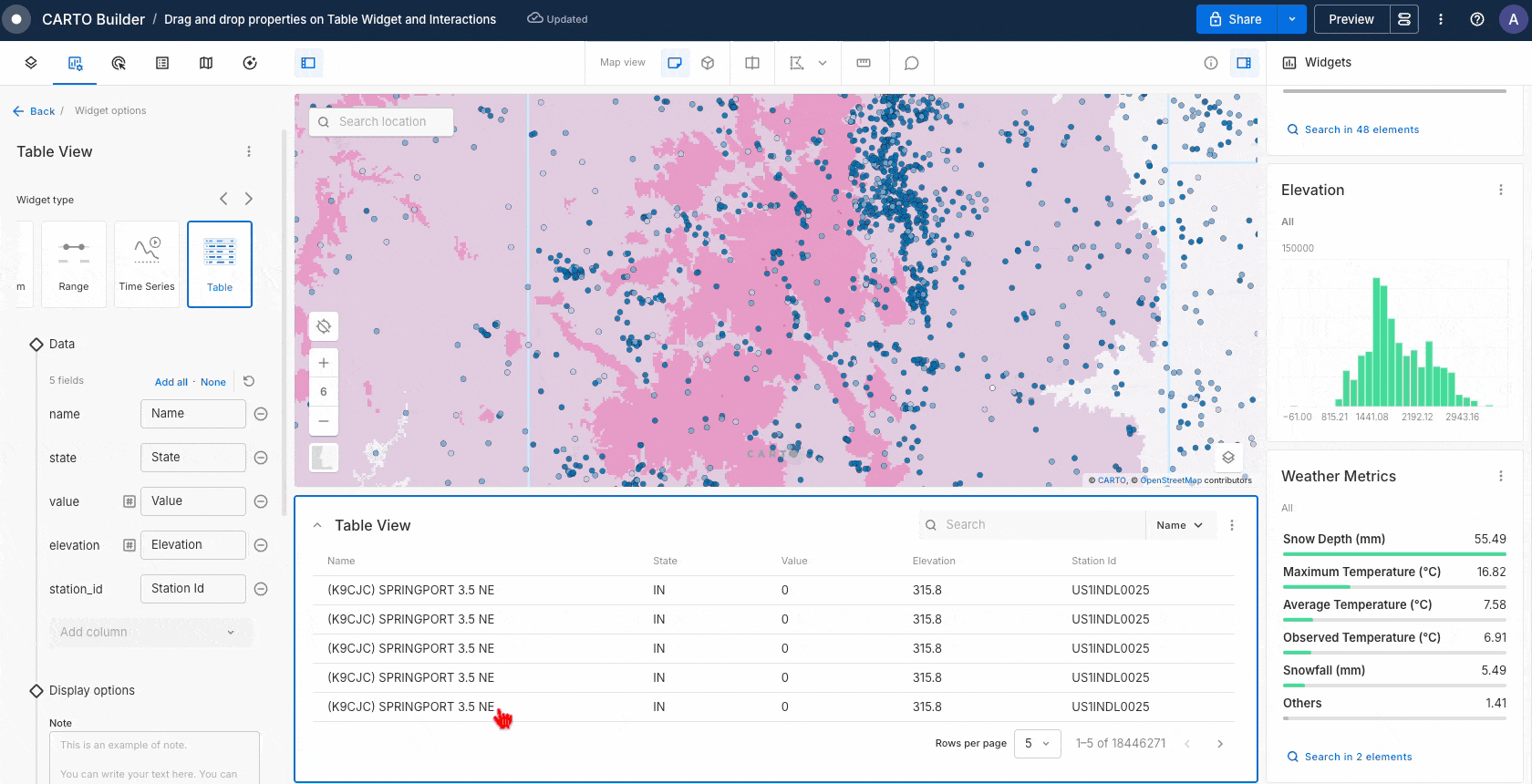Image resolution: width=1532 pixels, height=784 pixels.
Task: Click the Share button
Action: pyautogui.click(x=1237, y=19)
